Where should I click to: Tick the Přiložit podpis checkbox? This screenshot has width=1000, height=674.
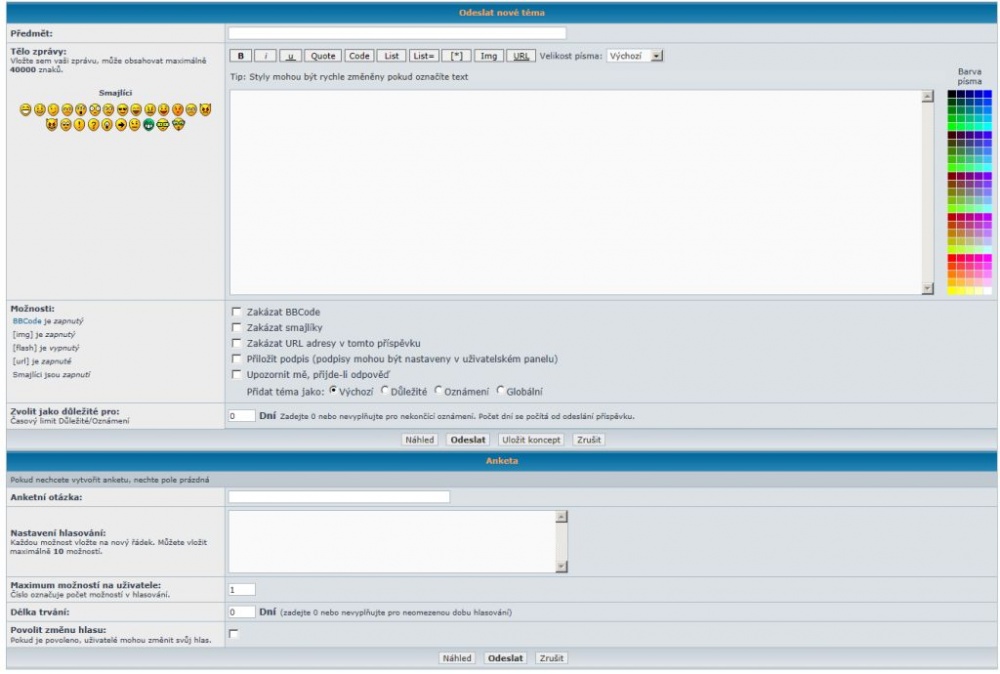237,358
